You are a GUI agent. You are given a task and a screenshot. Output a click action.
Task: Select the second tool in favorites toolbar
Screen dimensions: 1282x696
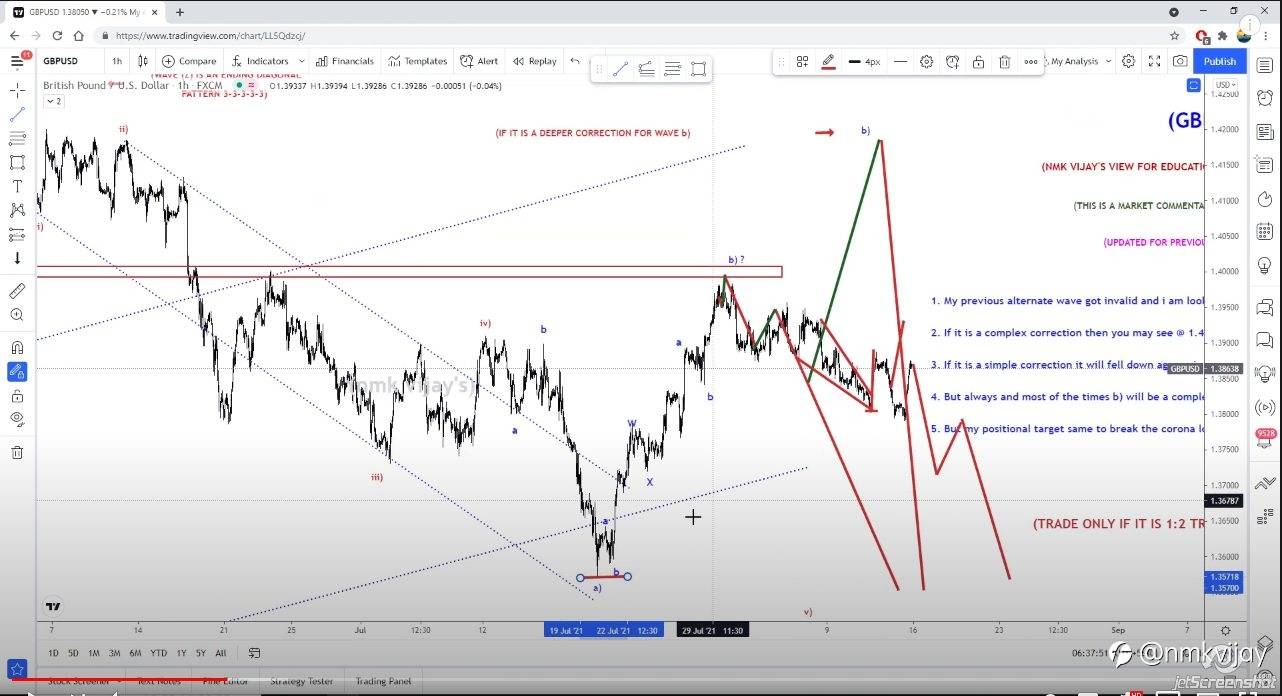pos(646,69)
